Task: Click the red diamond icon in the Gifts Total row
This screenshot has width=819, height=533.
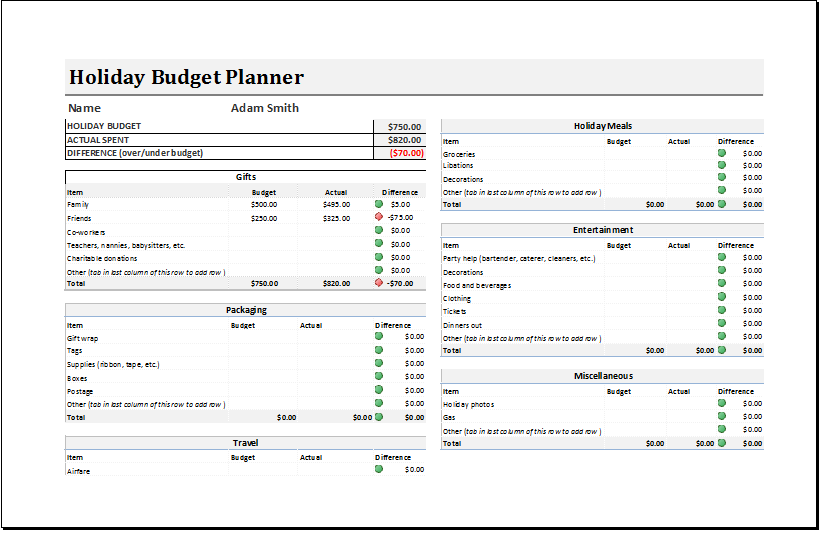Action: pyautogui.click(x=379, y=283)
